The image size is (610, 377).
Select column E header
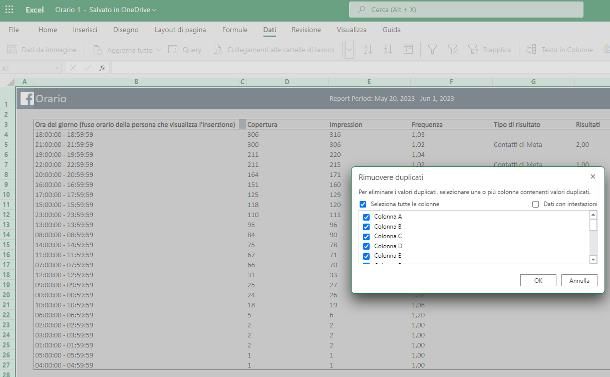click(x=369, y=81)
